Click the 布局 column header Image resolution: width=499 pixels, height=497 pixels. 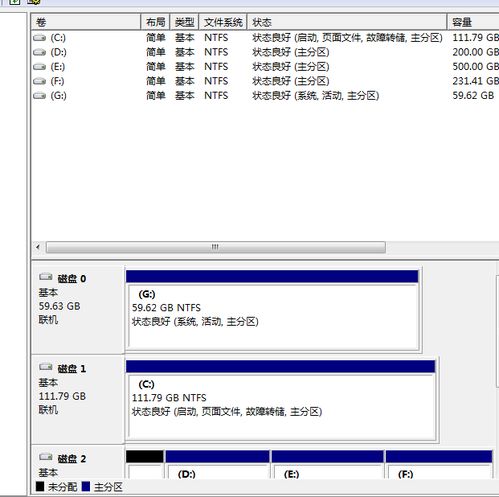[155, 22]
